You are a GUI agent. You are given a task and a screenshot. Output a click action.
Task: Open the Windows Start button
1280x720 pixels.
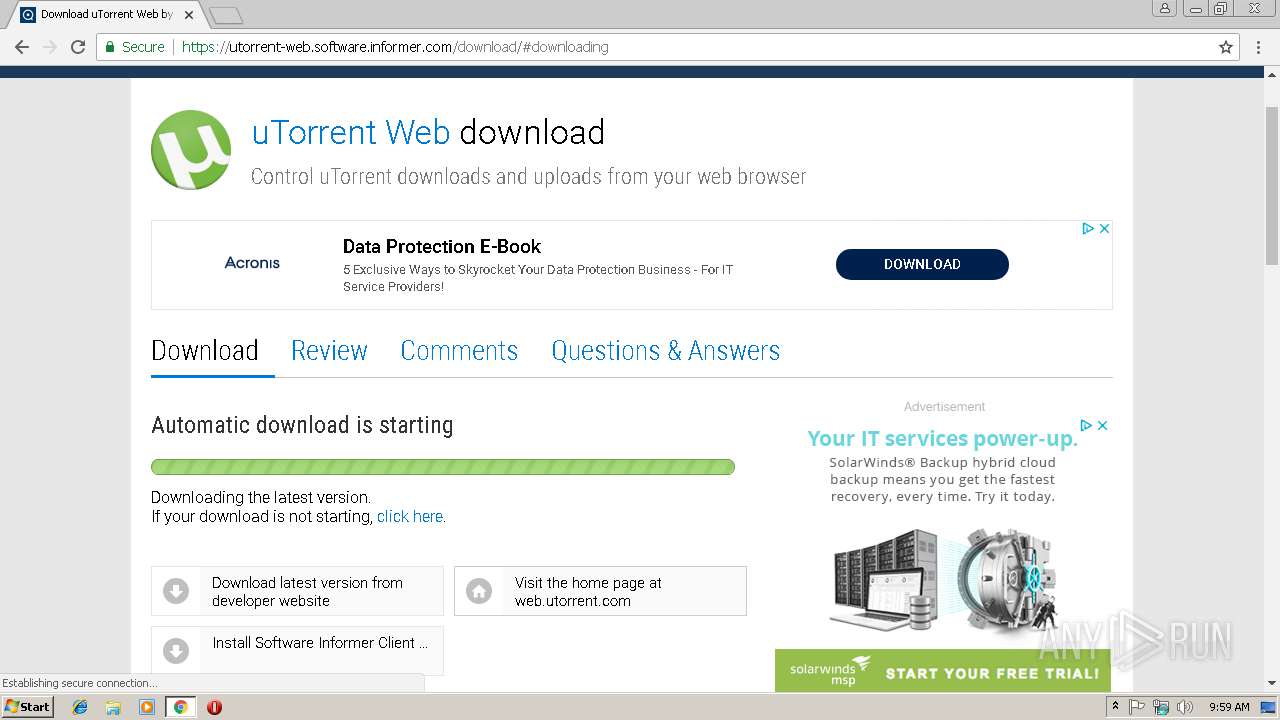pos(28,707)
